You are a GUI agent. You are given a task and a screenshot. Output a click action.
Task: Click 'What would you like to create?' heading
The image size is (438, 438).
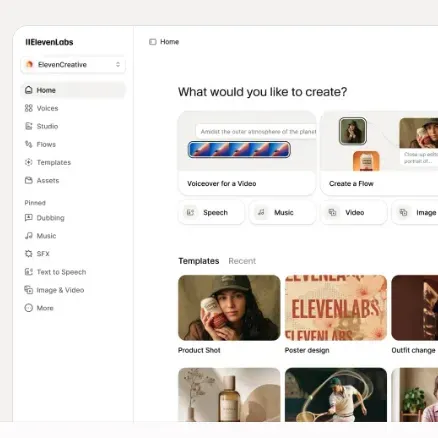(262, 92)
